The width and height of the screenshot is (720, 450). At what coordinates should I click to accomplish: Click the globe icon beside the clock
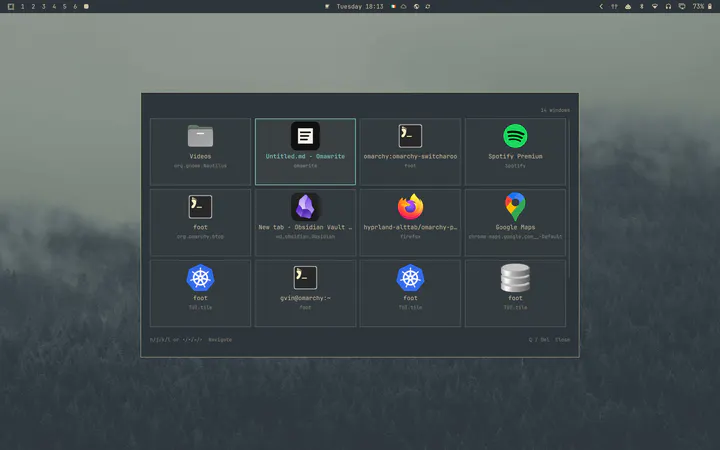tap(416, 6)
